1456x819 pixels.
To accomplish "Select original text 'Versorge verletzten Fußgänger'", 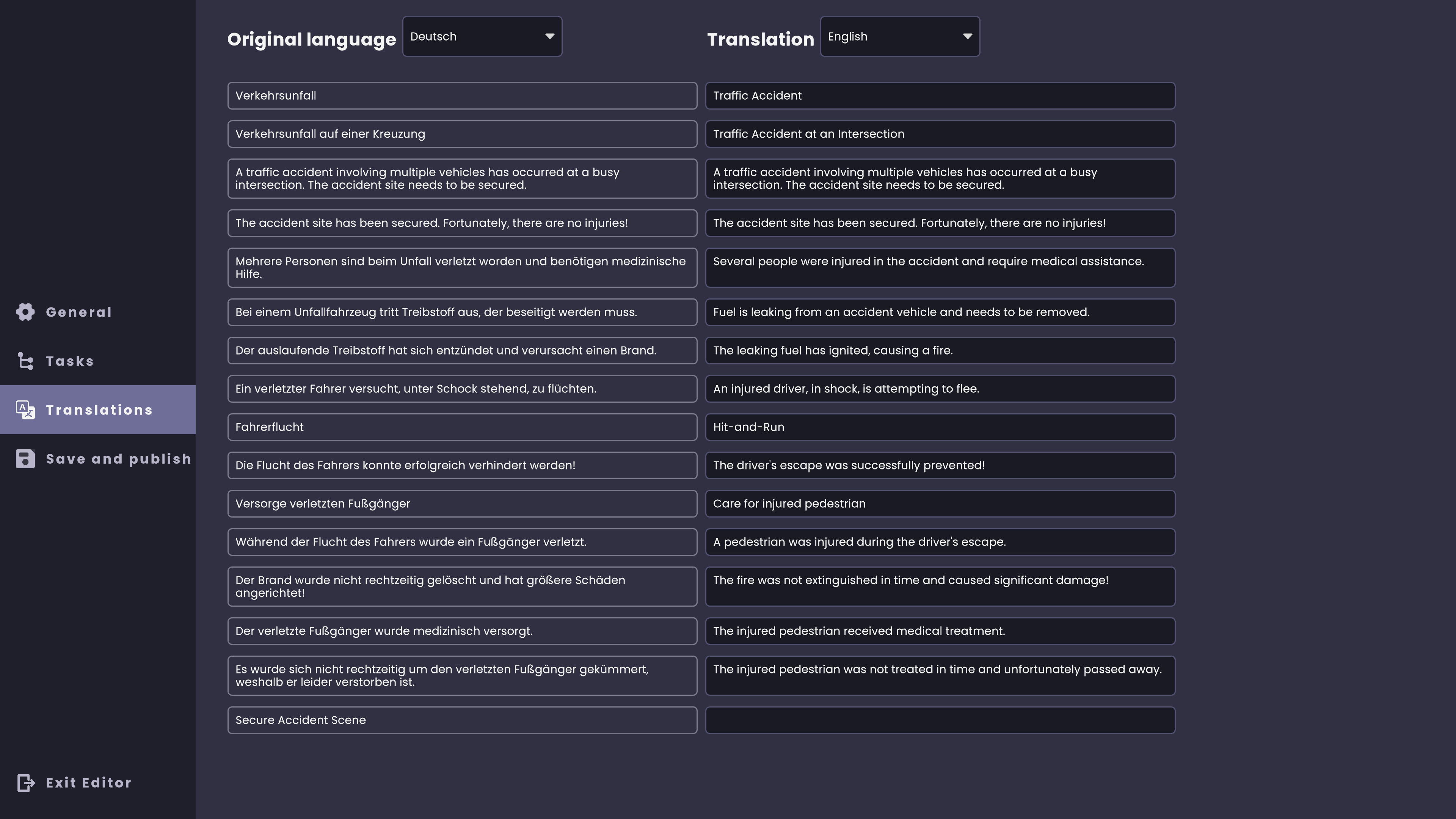I will pyautogui.click(x=462, y=504).
